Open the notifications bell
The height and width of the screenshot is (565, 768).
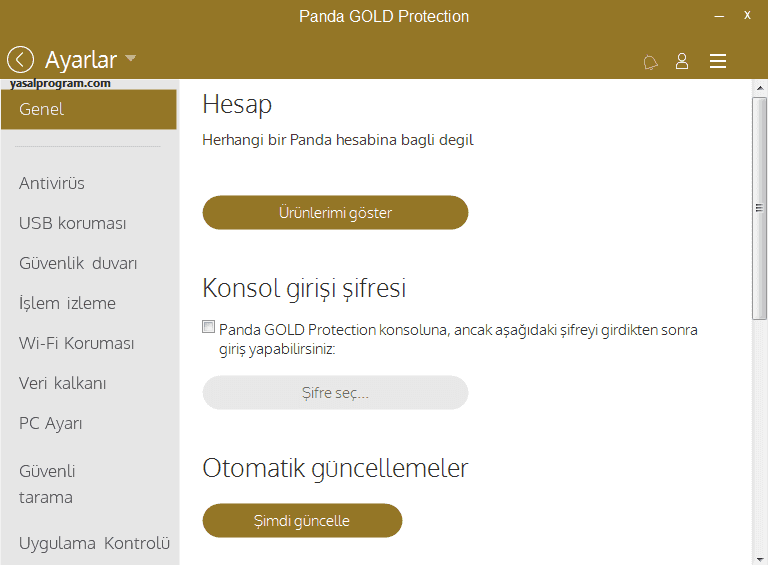click(650, 62)
